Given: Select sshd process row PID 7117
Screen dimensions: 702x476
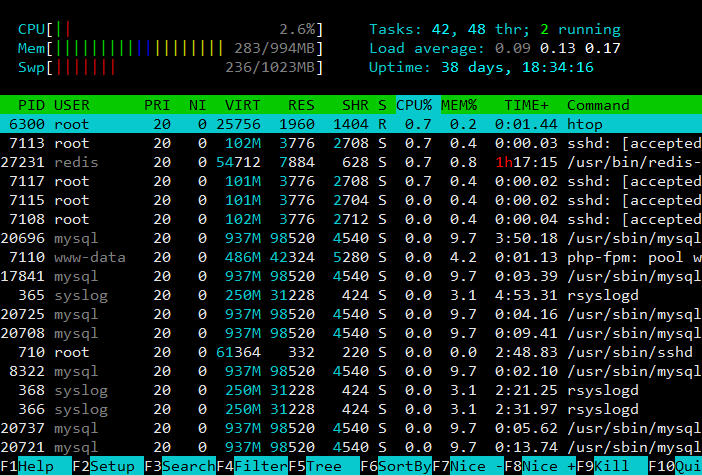Looking at the screenshot, I should [x=351, y=181].
